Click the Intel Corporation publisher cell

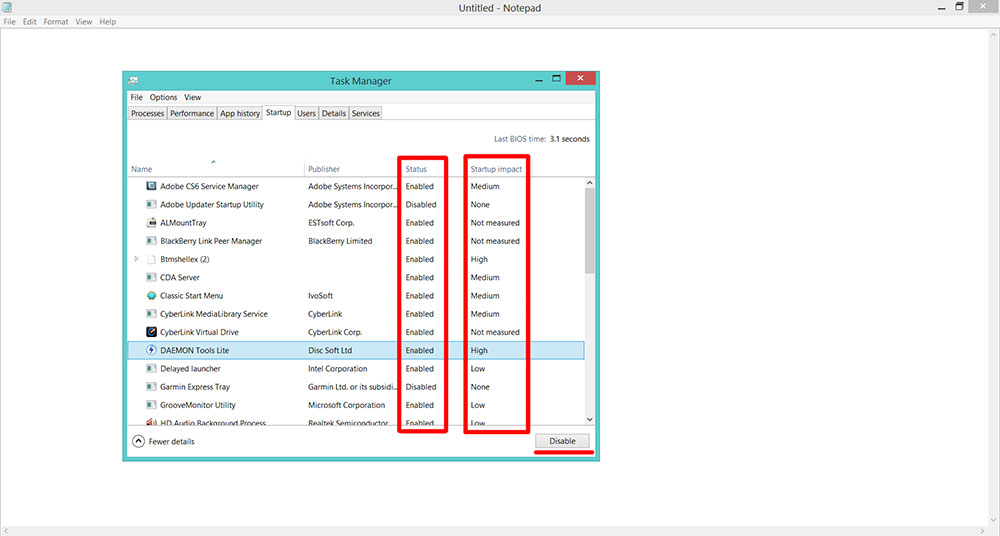(x=337, y=369)
